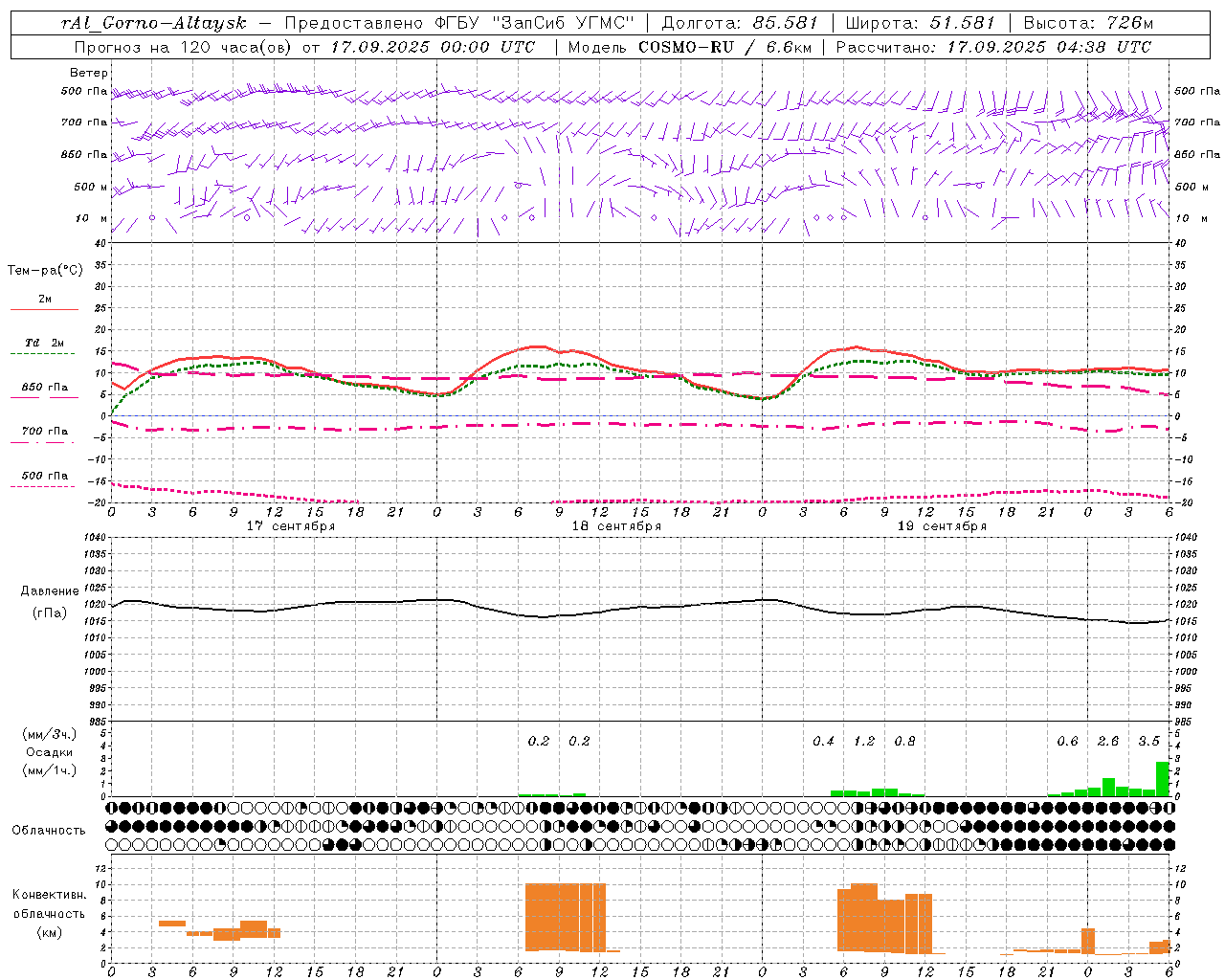
Task: Click the 2м solid red legend line
Action: (x=44, y=309)
